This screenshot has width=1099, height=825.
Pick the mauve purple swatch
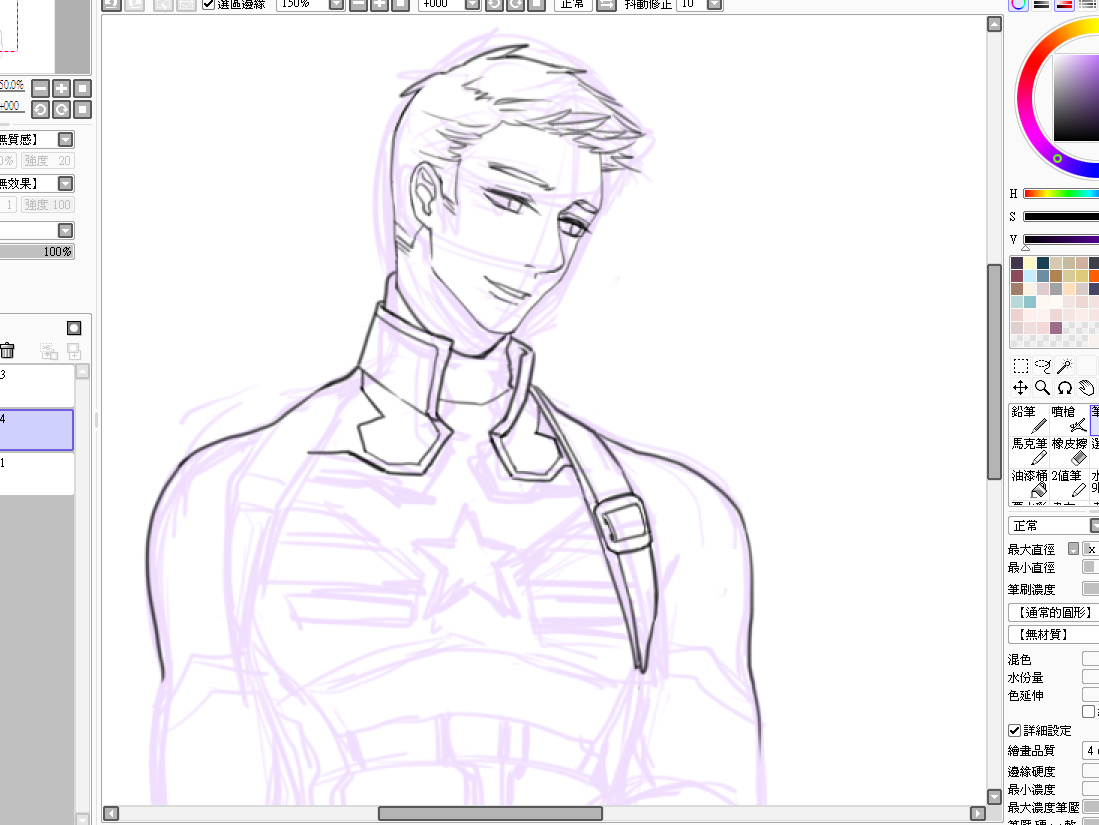(x=1056, y=327)
